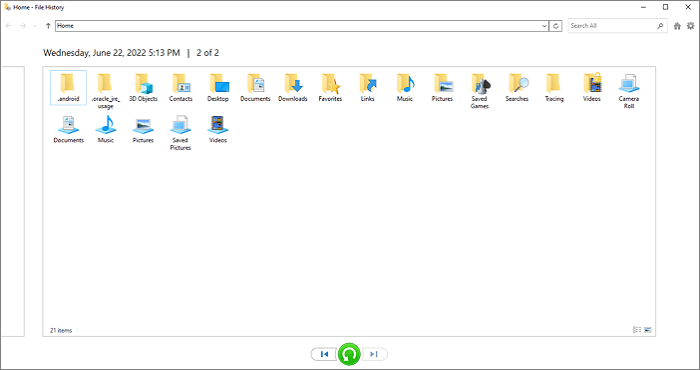Click the Up arrow navigation button
This screenshot has width=700, height=370.
[48, 26]
